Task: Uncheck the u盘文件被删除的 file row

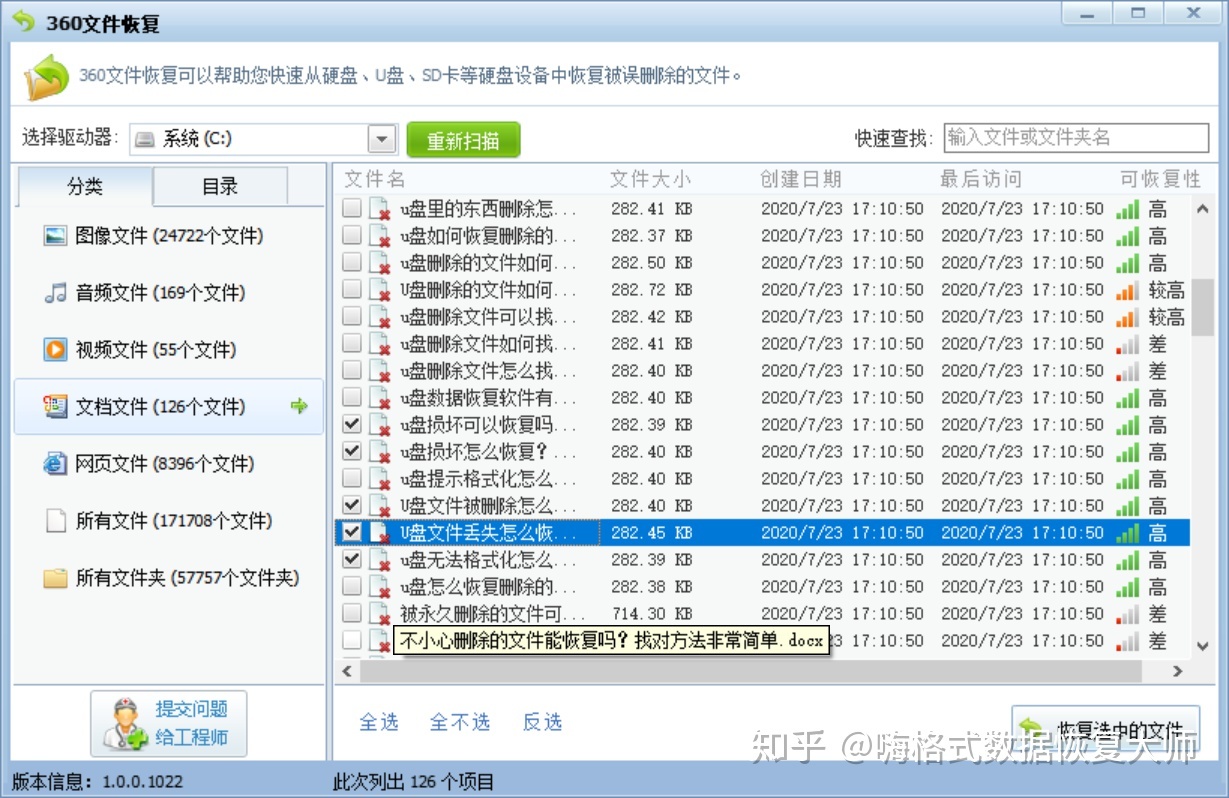Action: coord(352,505)
